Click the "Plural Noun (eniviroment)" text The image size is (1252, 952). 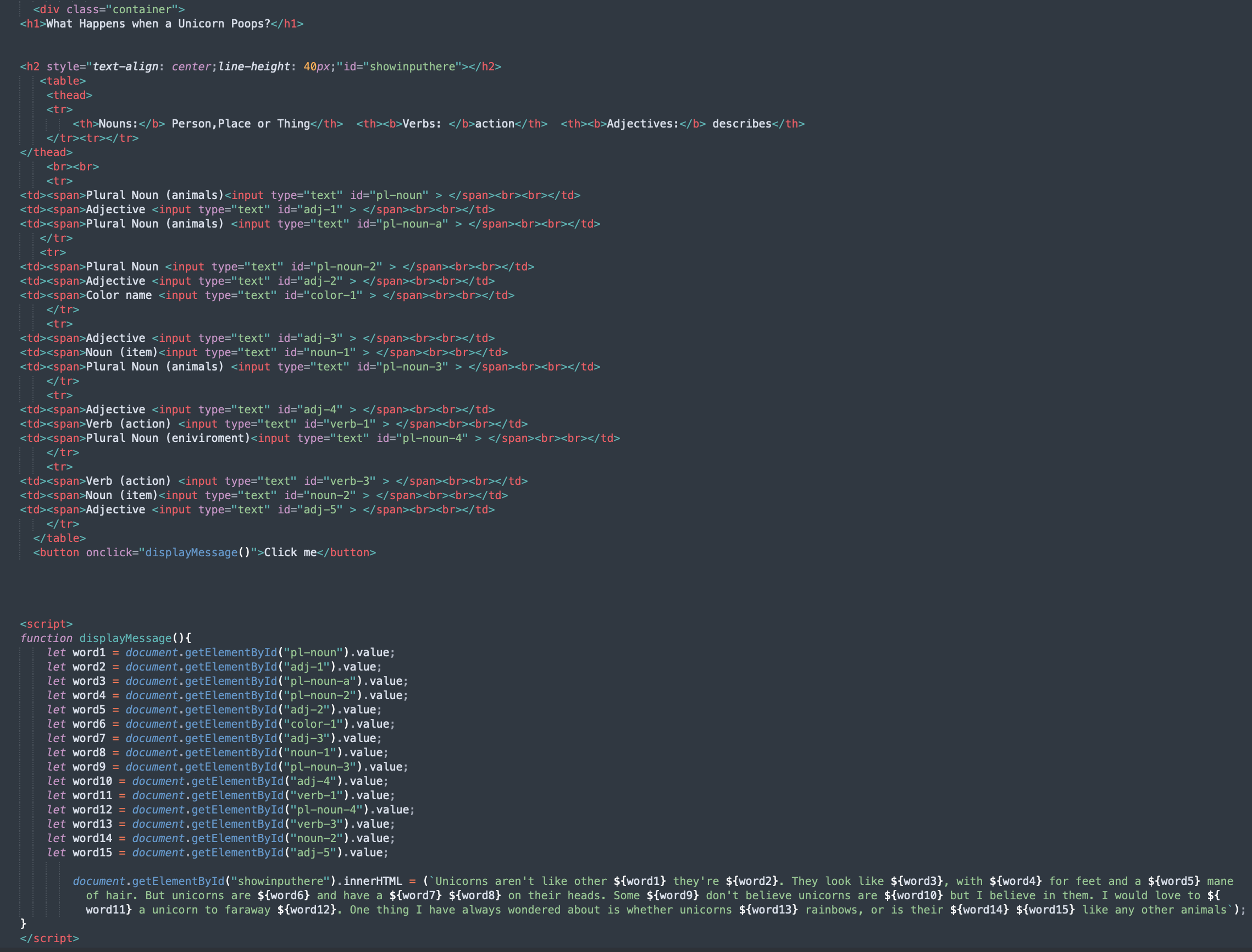coord(168,438)
